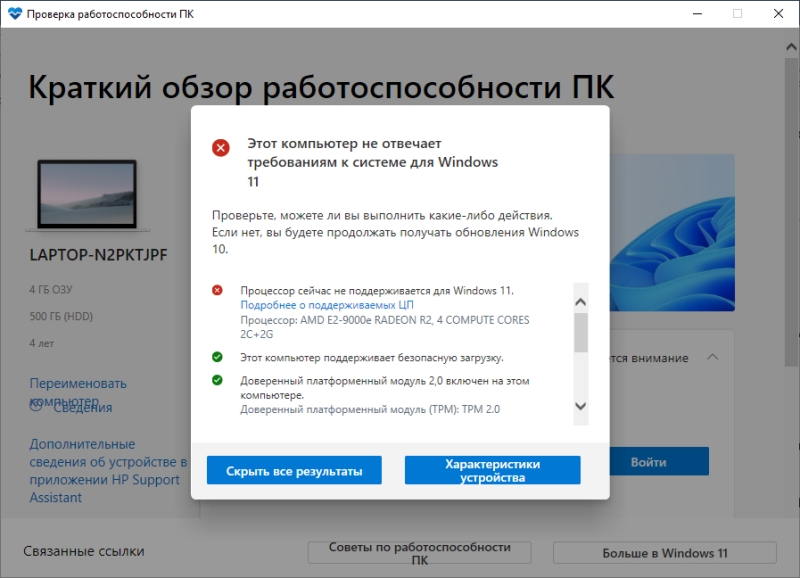Click the down arrow of results list scrollbar
The height and width of the screenshot is (578, 800).
click(581, 406)
